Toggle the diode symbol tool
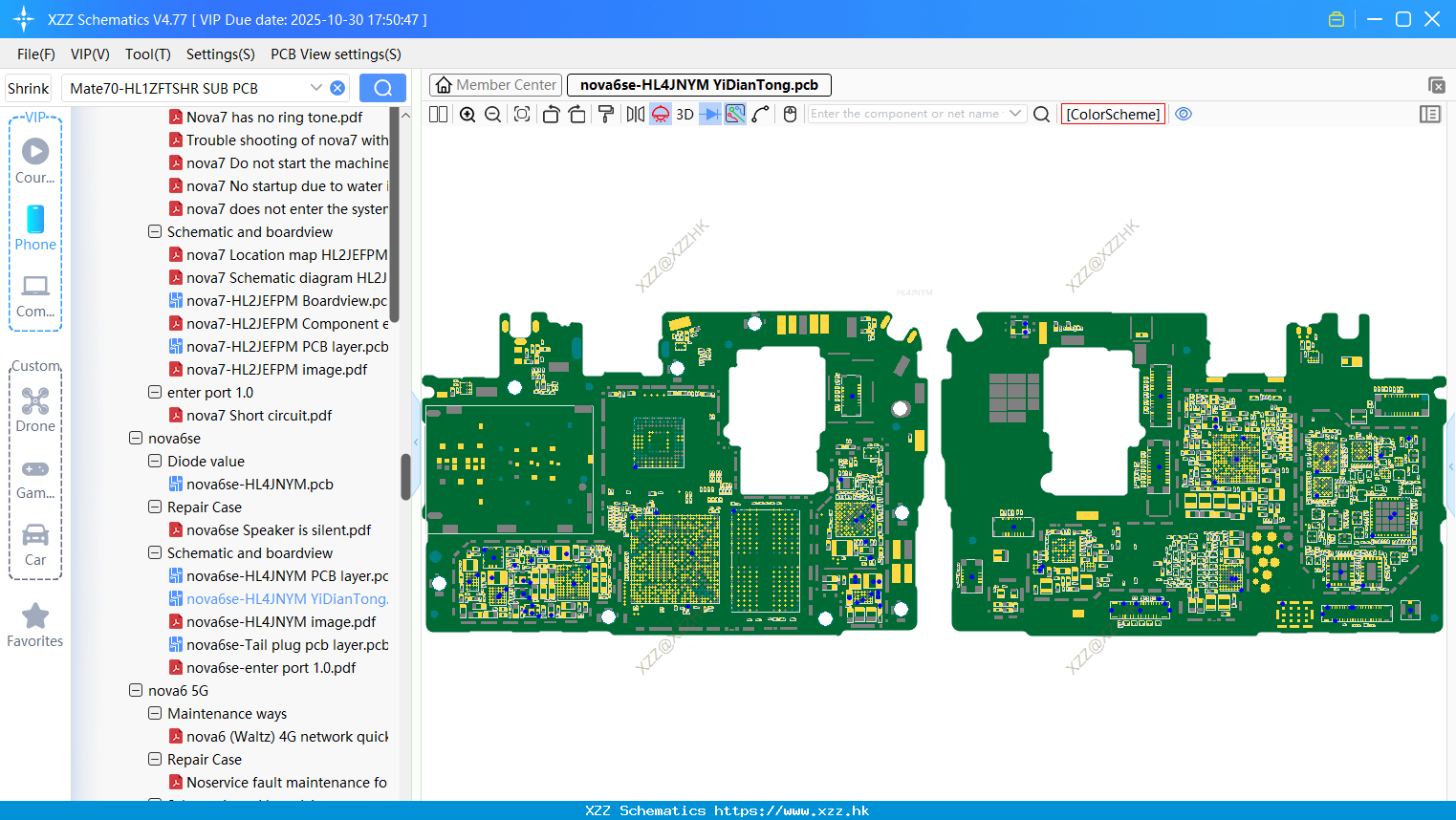The height and width of the screenshot is (820, 1456). 710,114
